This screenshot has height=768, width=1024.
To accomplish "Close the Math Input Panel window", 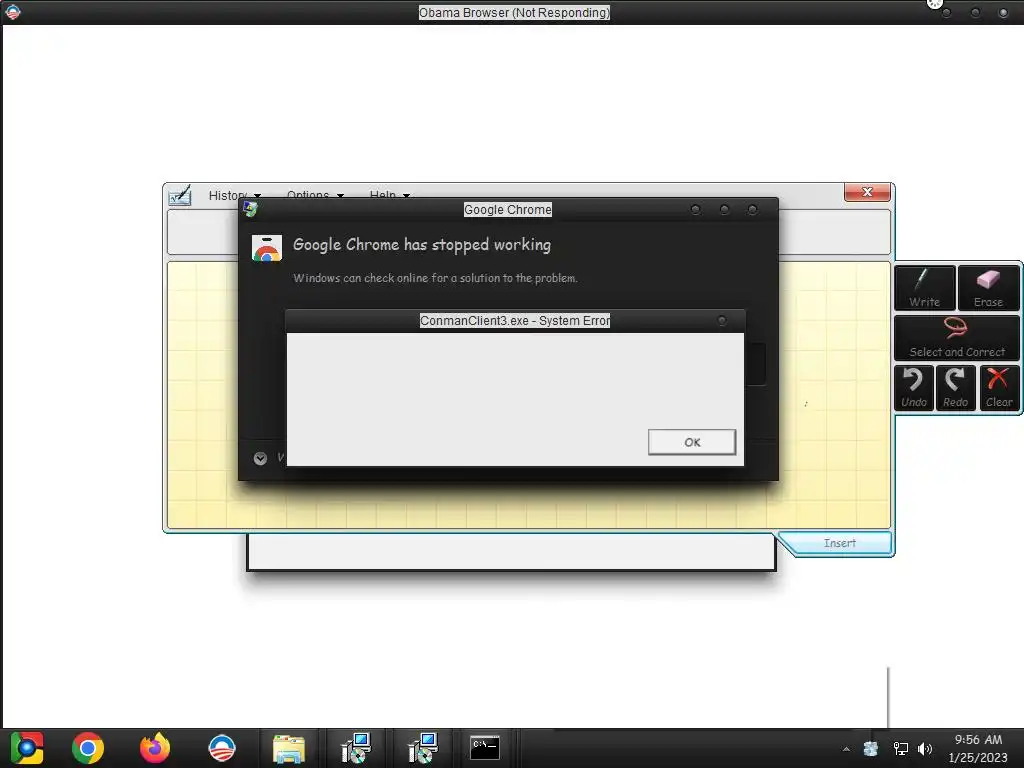I will pos(867,192).
